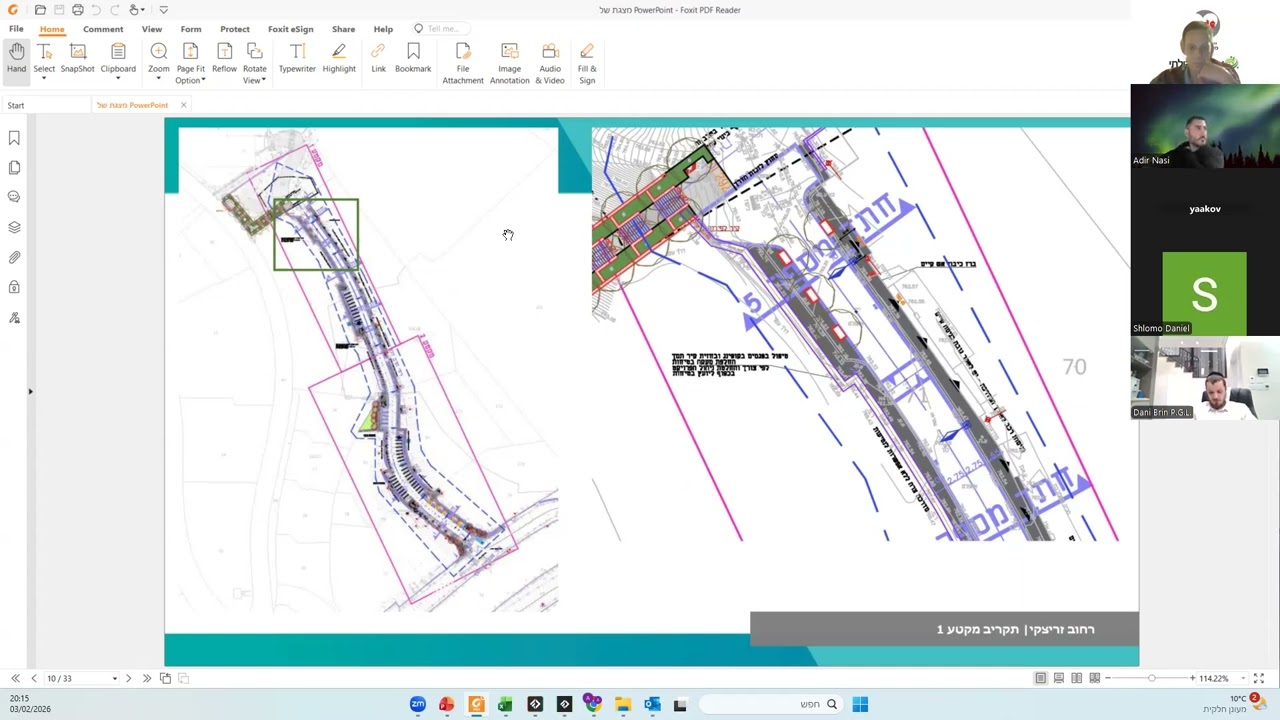The height and width of the screenshot is (720, 1280).
Task: Close the PowerPoint document tab
Action: [183, 105]
